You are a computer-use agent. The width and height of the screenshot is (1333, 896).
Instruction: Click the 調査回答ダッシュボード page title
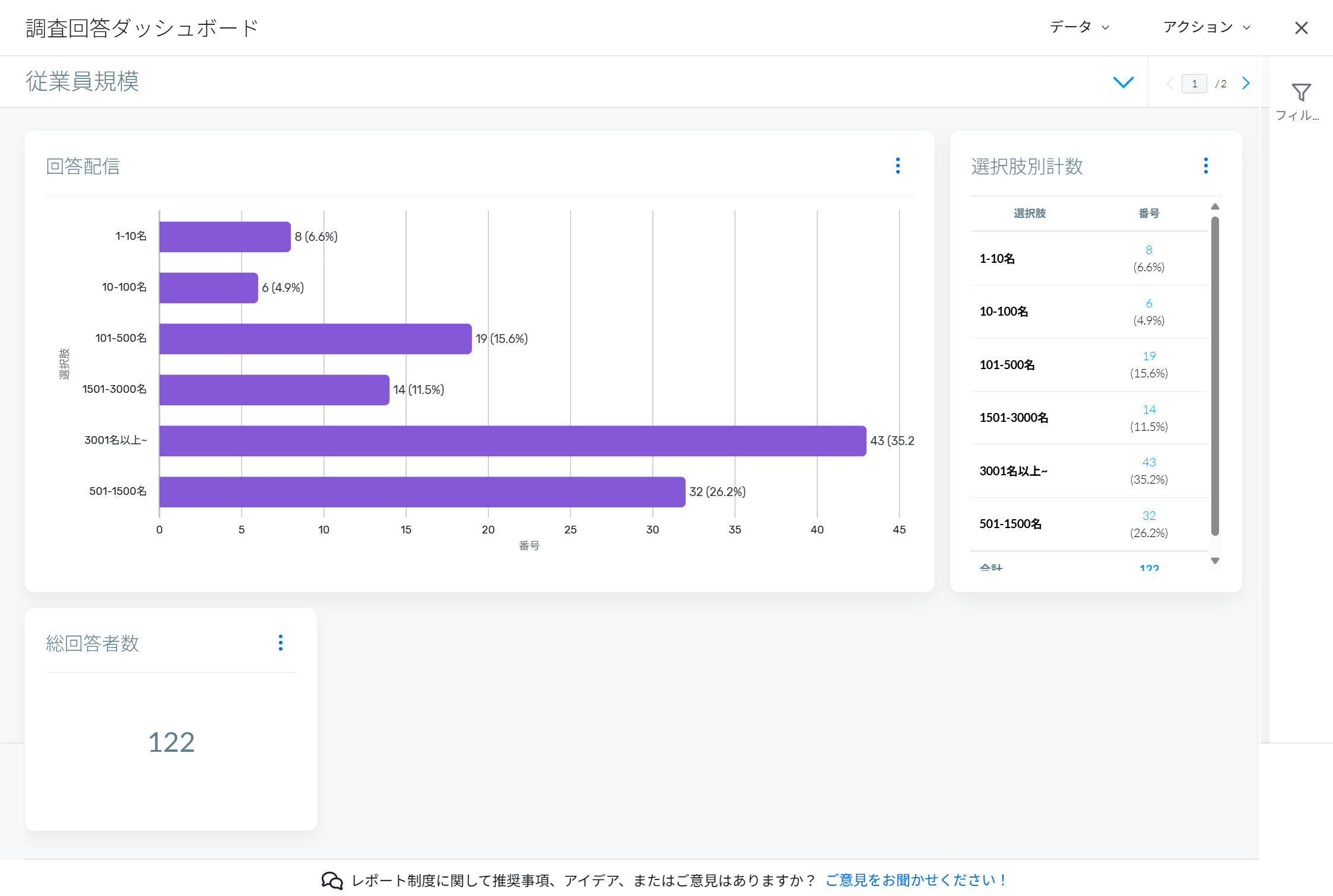click(x=142, y=28)
